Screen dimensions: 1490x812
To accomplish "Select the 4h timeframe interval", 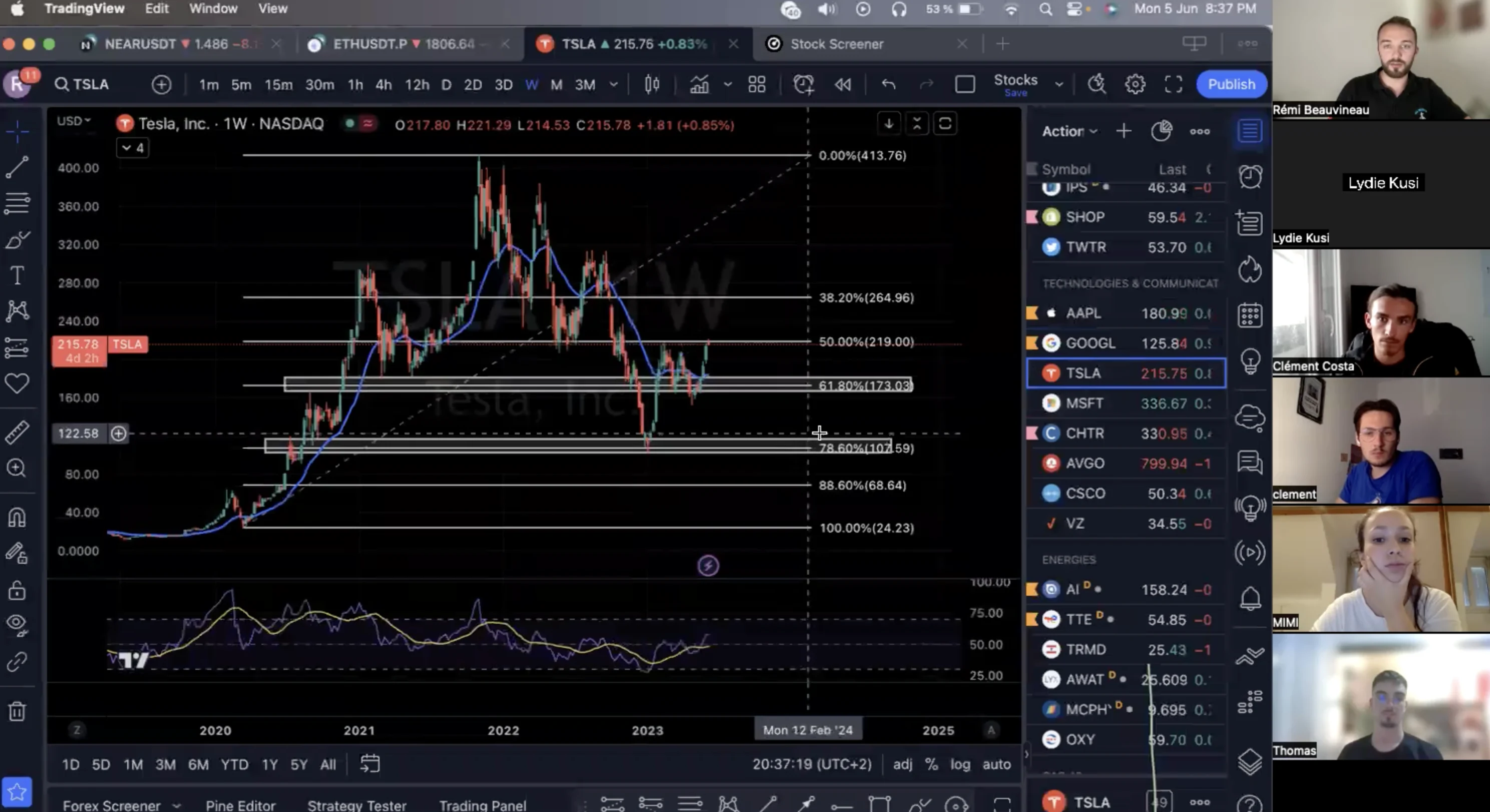I will tap(383, 85).
